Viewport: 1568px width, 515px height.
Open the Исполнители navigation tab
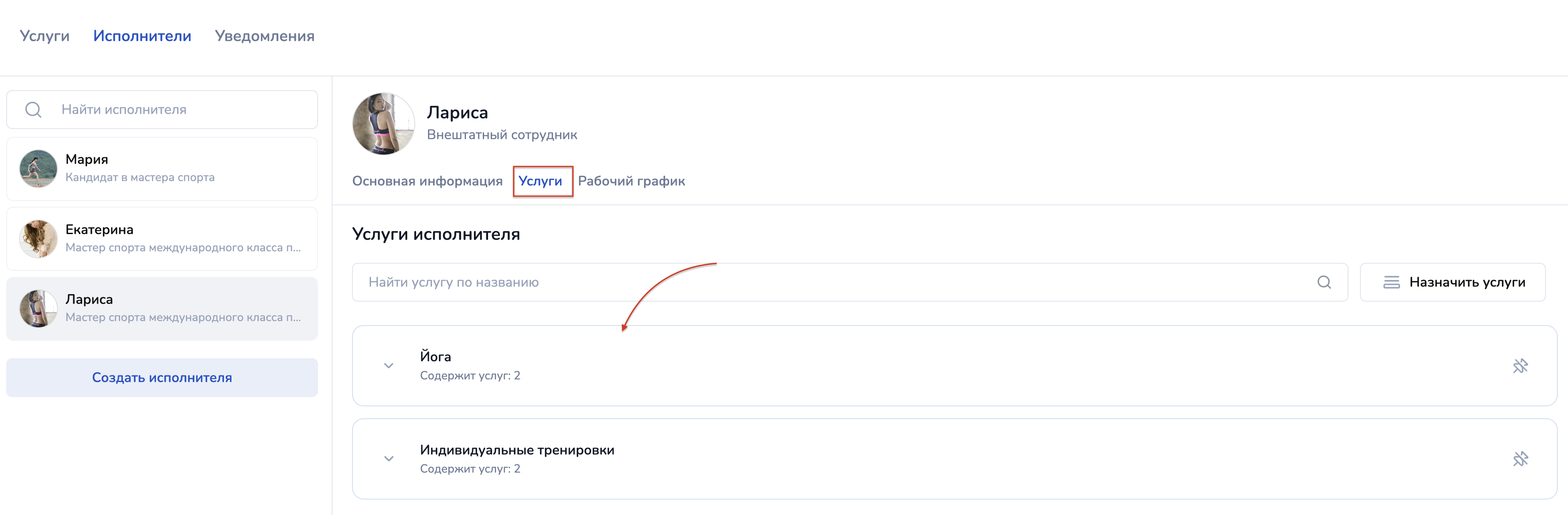coord(142,36)
